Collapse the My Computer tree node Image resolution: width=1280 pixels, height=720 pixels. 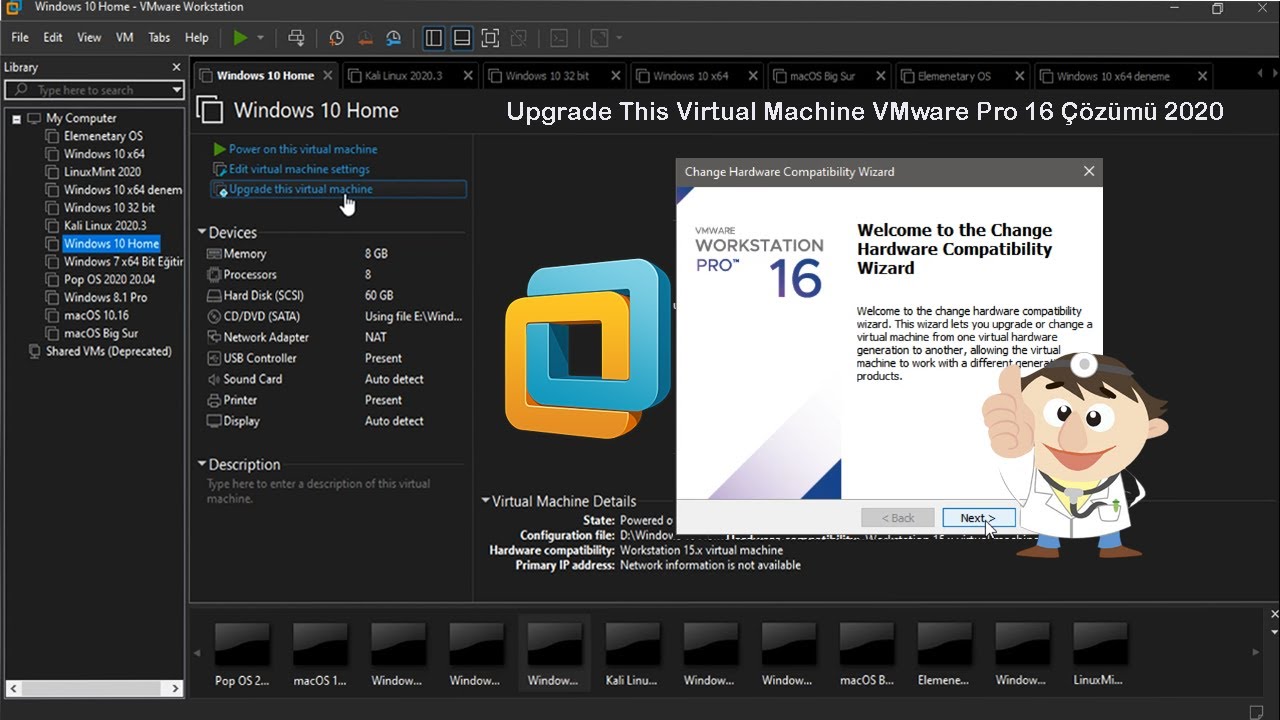coord(17,118)
